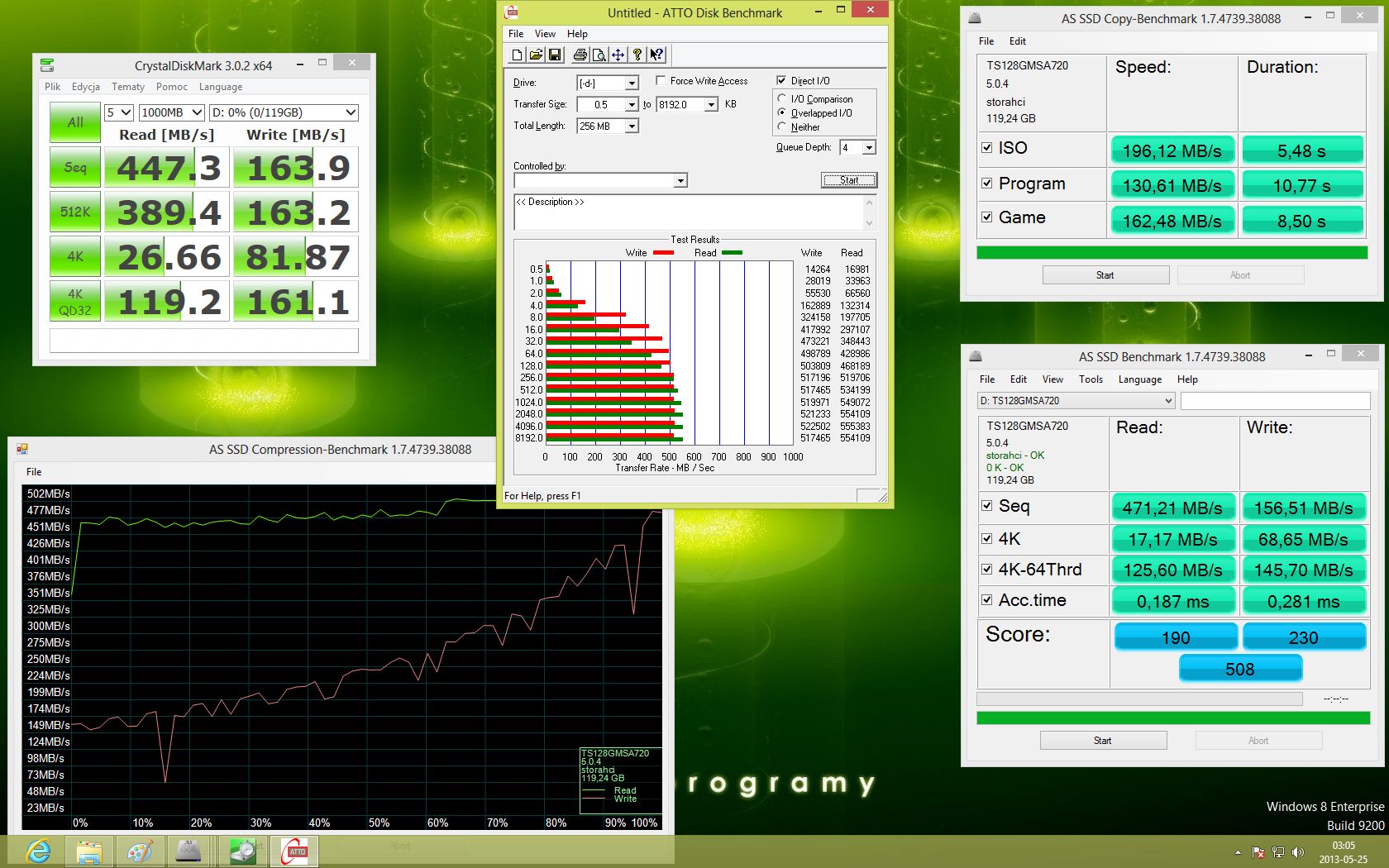Viewport: 1389px width, 868px height.
Task: Open the Tools menu in AS SSD Benchmark
Action: [1090, 379]
